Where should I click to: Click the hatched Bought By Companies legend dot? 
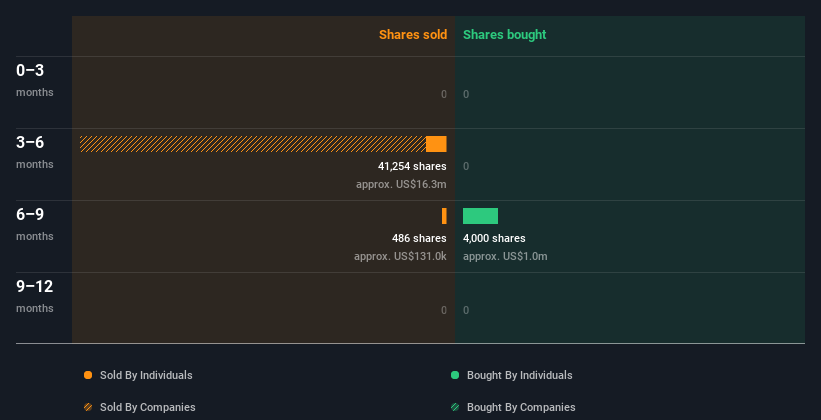pyautogui.click(x=455, y=407)
